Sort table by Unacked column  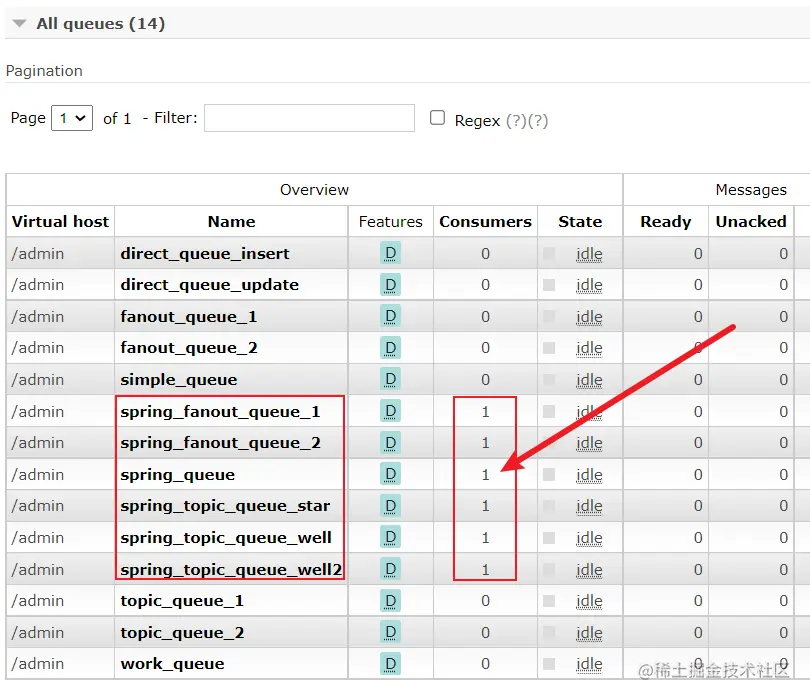751,221
